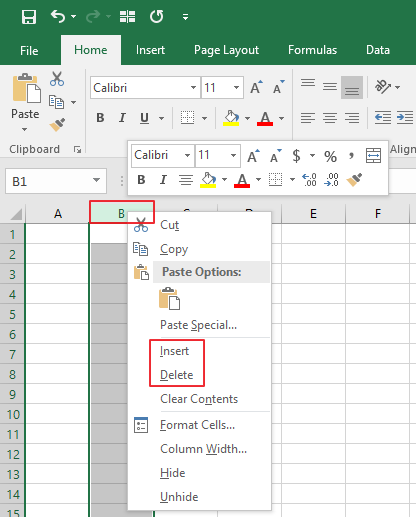Expand ribbon fill color dropdown arrow
Screen dimensions: 416x518
coord(247,118)
